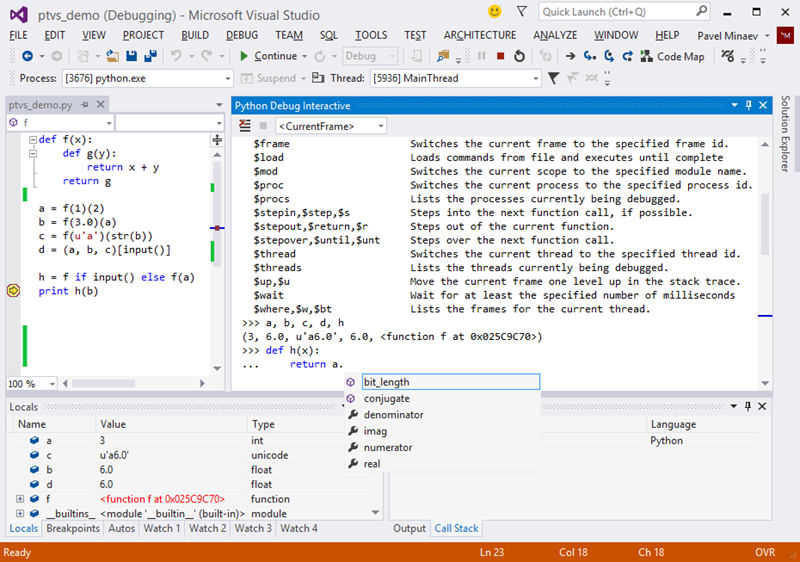
Task: Click the Show Next Statement arrow
Action: coord(570,56)
